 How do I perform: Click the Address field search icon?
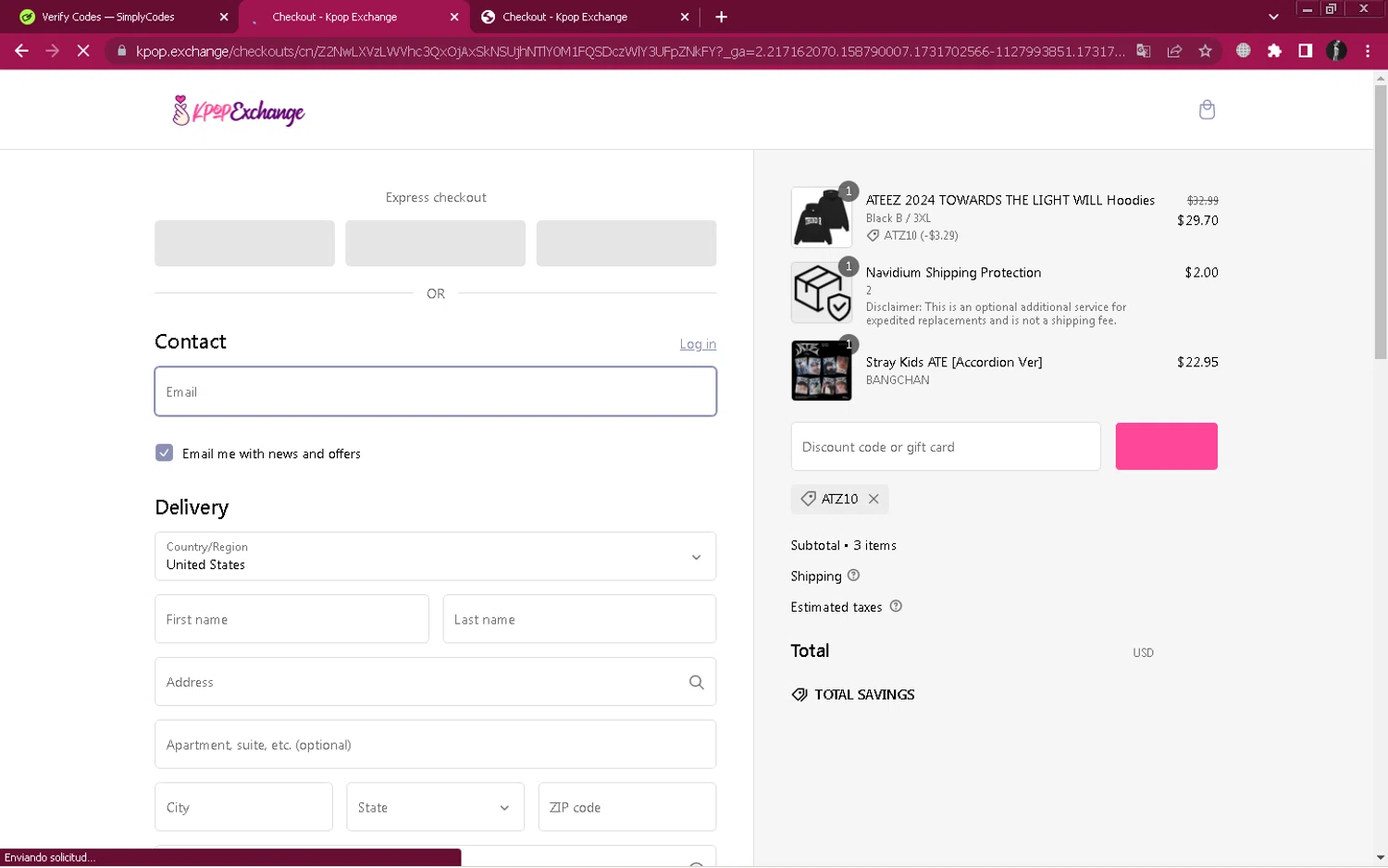tap(697, 682)
